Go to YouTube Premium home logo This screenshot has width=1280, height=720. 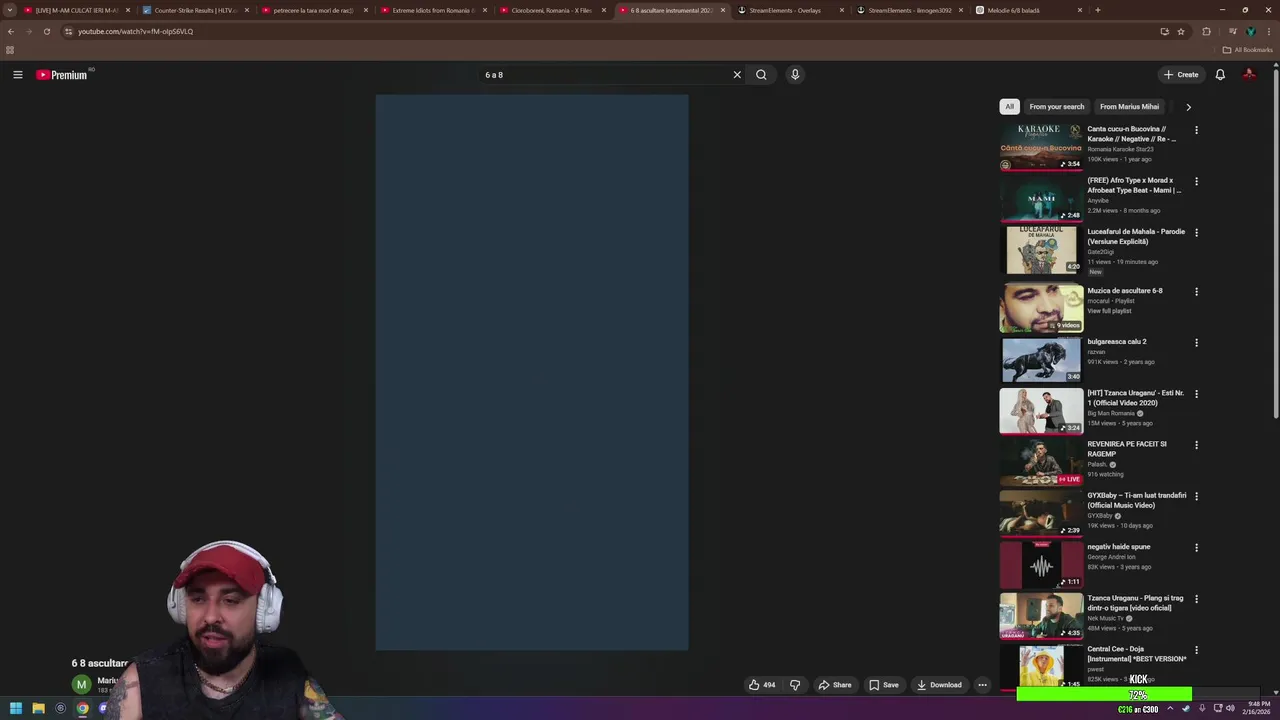(x=62, y=75)
